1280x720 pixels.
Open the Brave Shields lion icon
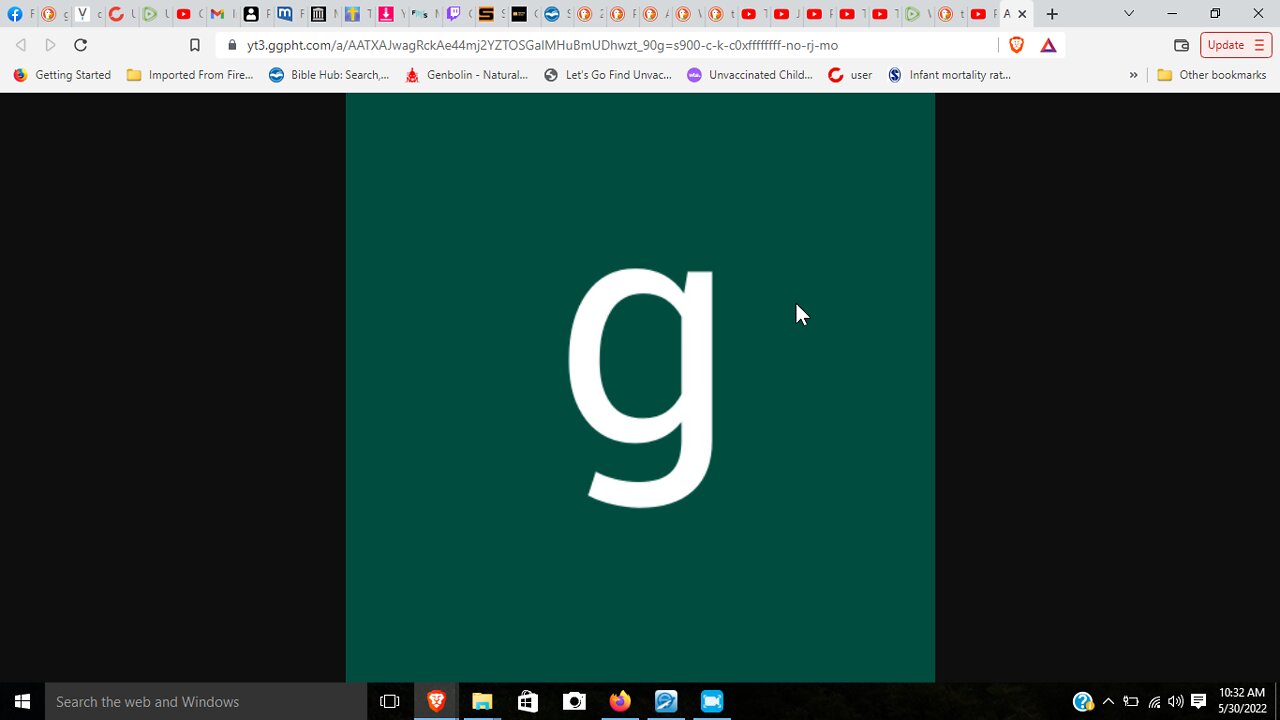1017,45
